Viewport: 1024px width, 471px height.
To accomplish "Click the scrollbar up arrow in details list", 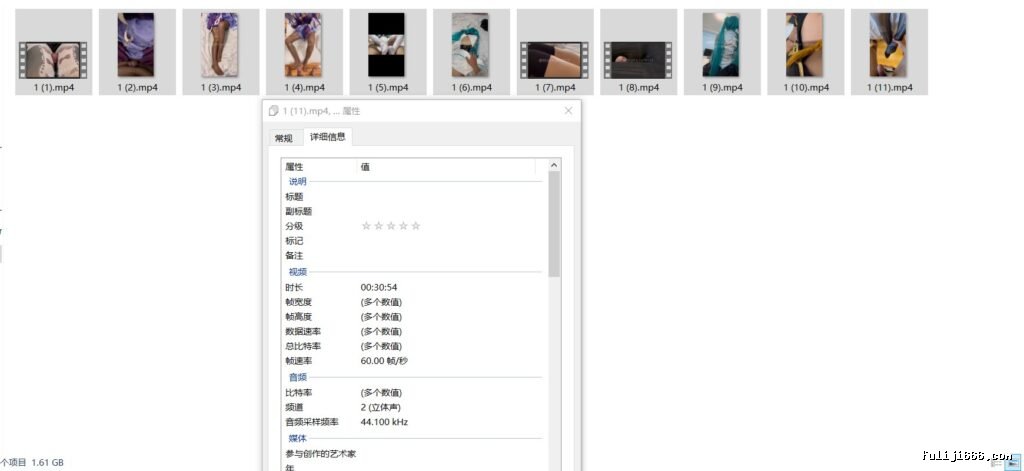I will (x=554, y=166).
